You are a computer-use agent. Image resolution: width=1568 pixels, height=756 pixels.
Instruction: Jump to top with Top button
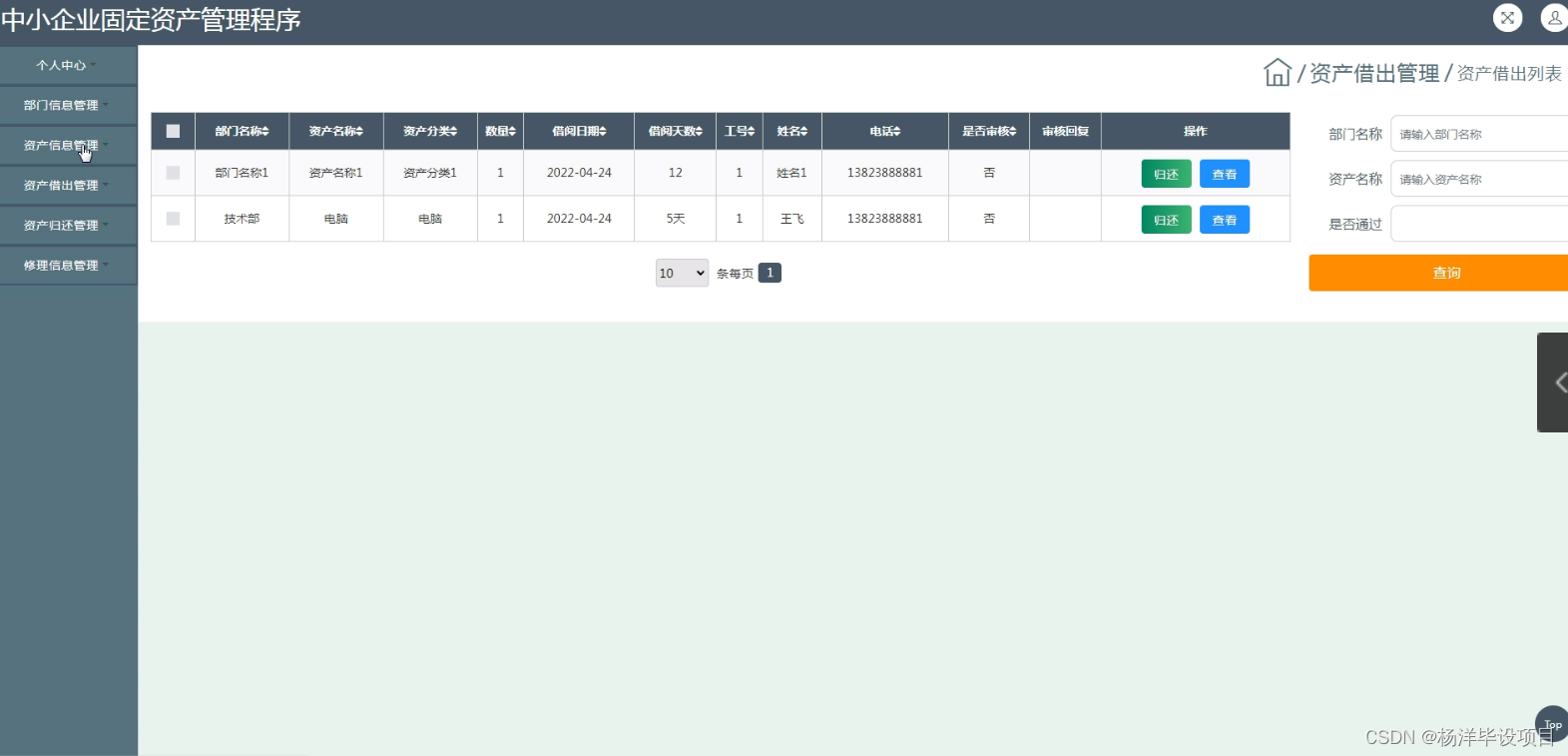pos(1552,724)
